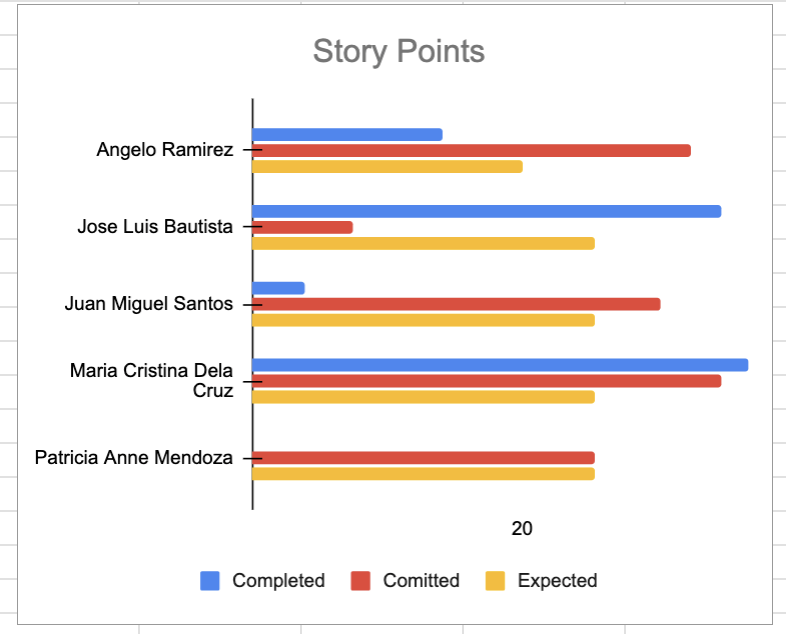Screen dimensions: 786x634
Task: Click the axis tick value 20
Action: 522,529
